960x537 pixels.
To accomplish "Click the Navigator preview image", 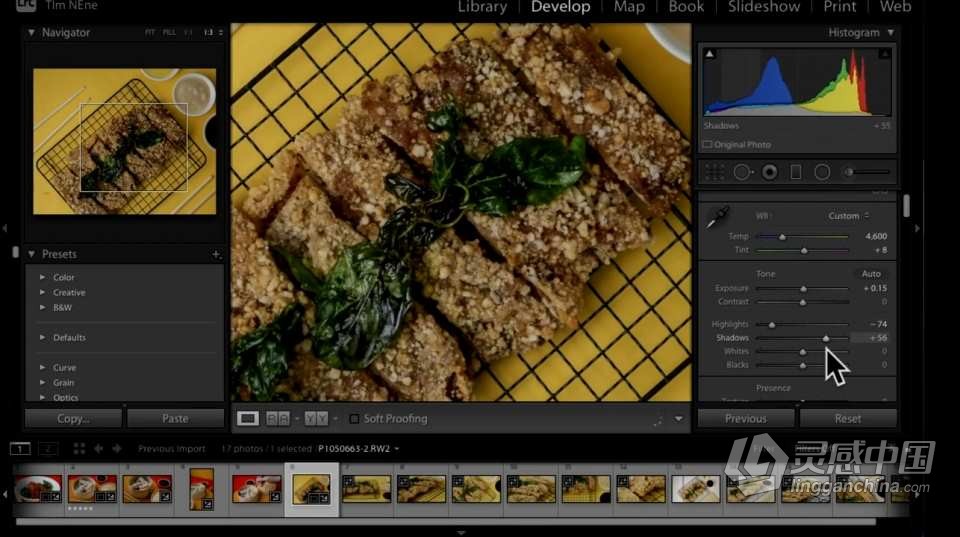I will [124, 141].
